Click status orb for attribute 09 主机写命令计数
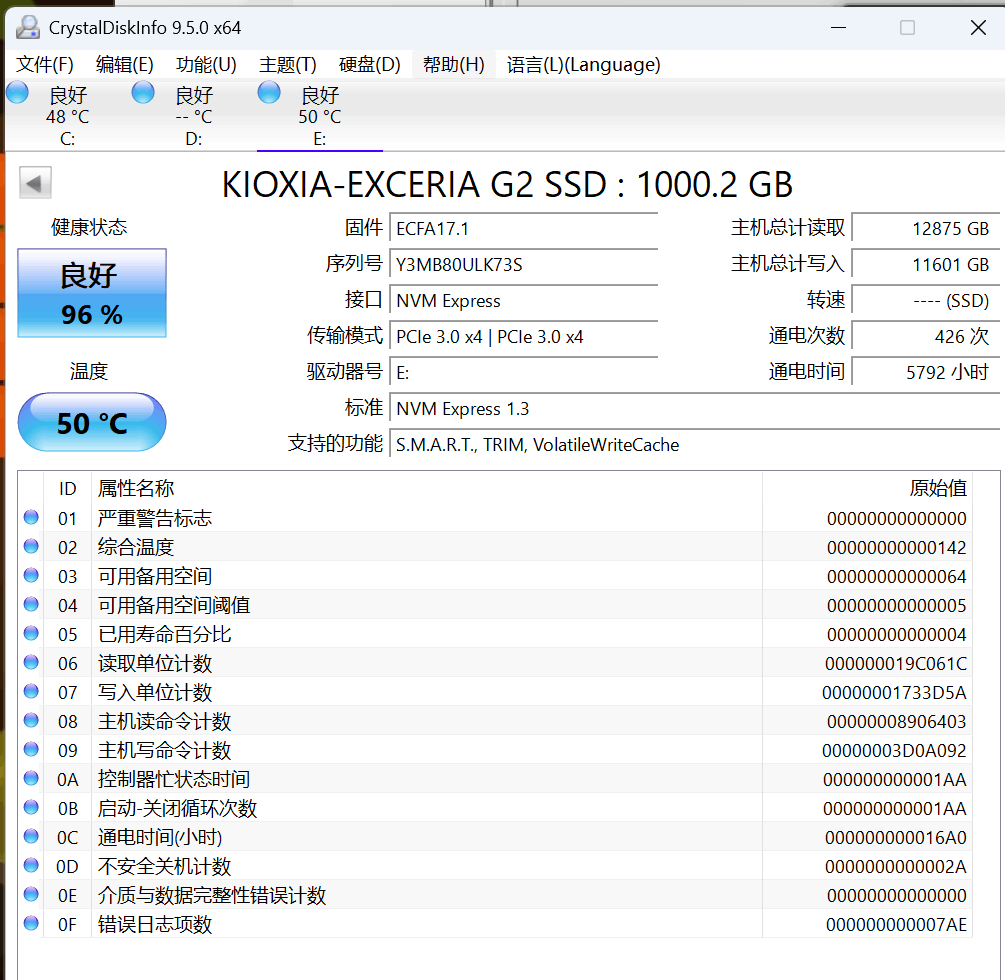Viewport: 1005px width, 980px height. [x=31, y=749]
